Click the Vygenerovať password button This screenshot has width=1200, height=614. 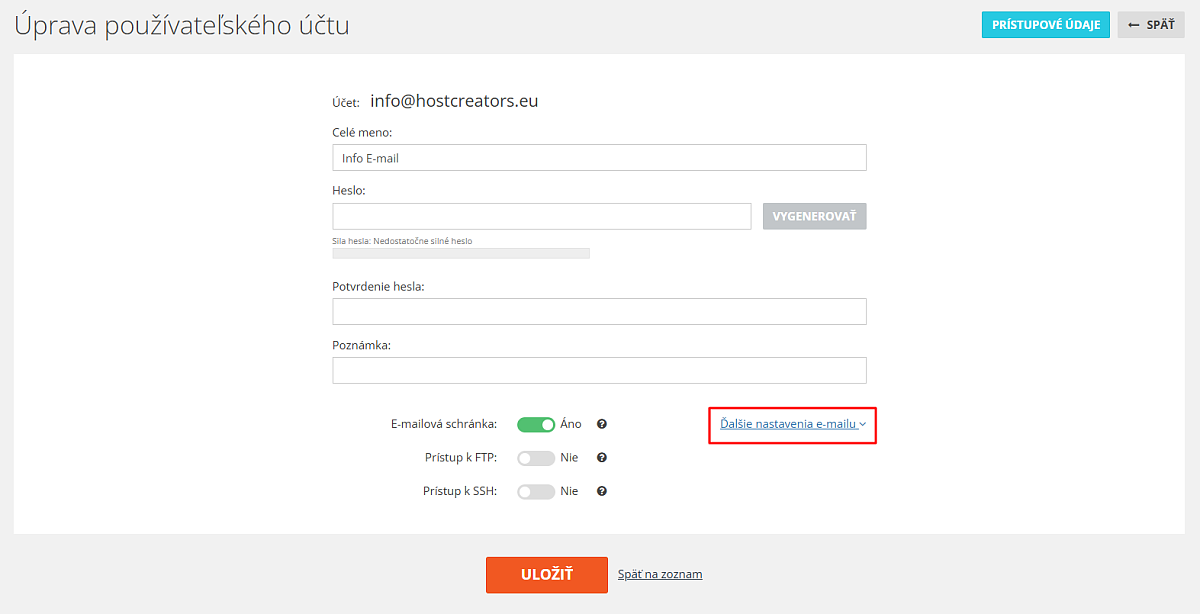(815, 217)
